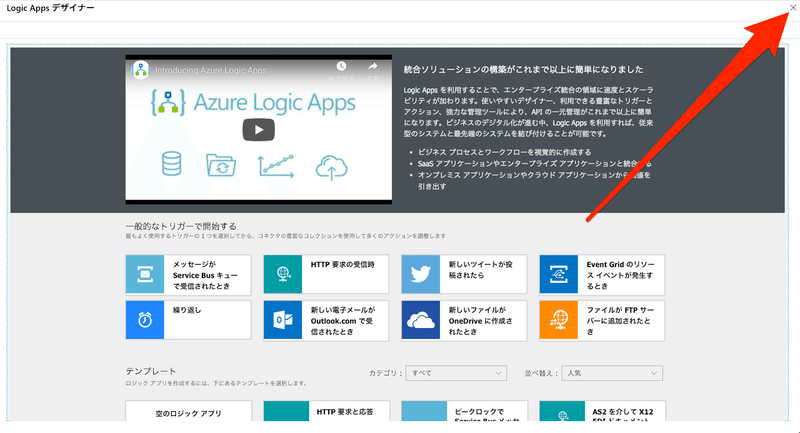
Task: Select the Twitter new tweet trigger icon
Action: click(x=420, y=274)
